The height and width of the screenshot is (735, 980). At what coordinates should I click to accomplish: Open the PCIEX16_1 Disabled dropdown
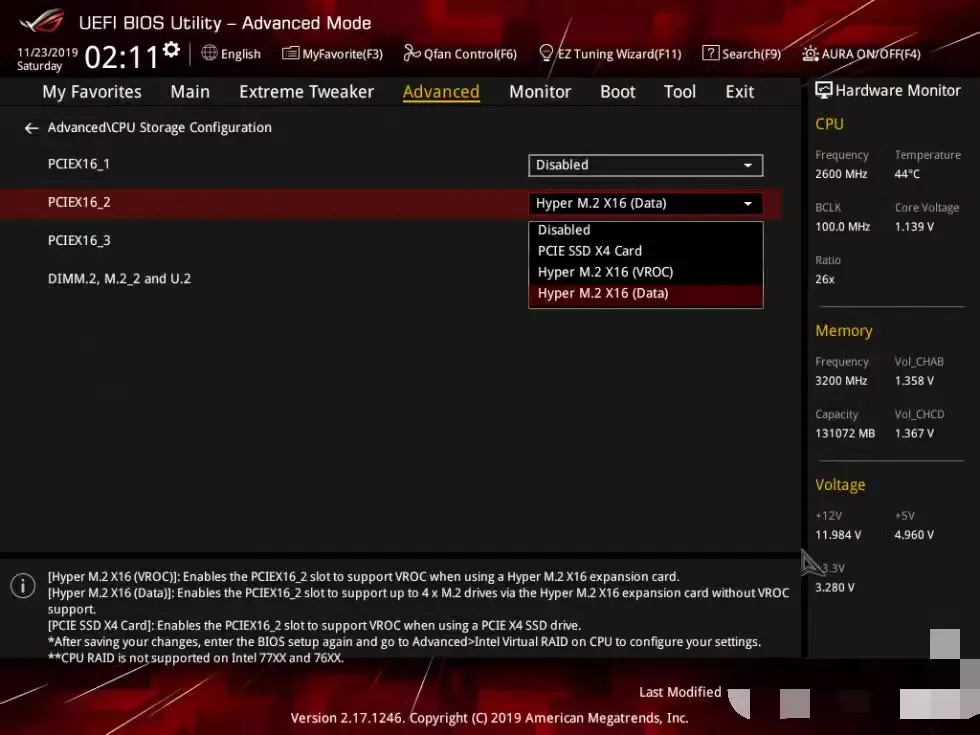click(646, 165)
